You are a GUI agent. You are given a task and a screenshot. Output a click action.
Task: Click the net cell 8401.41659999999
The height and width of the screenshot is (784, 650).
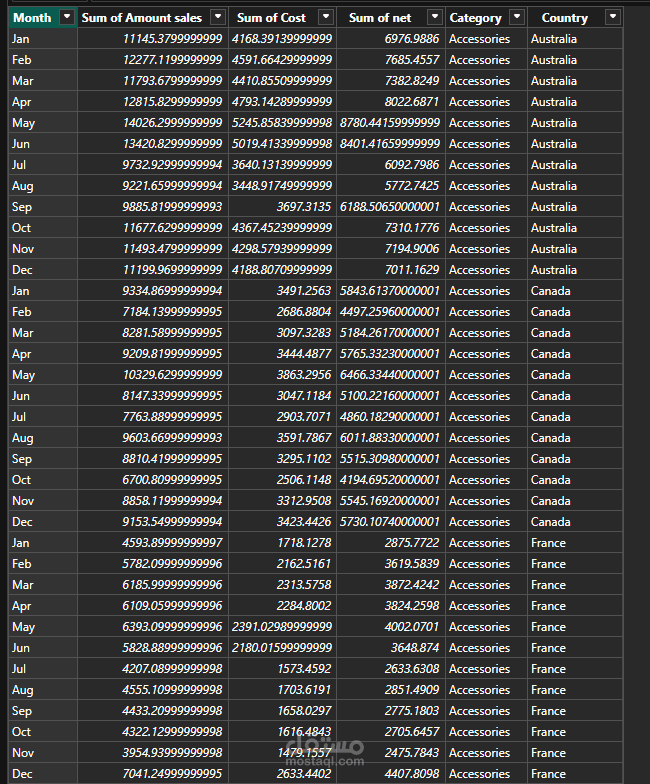391,144
